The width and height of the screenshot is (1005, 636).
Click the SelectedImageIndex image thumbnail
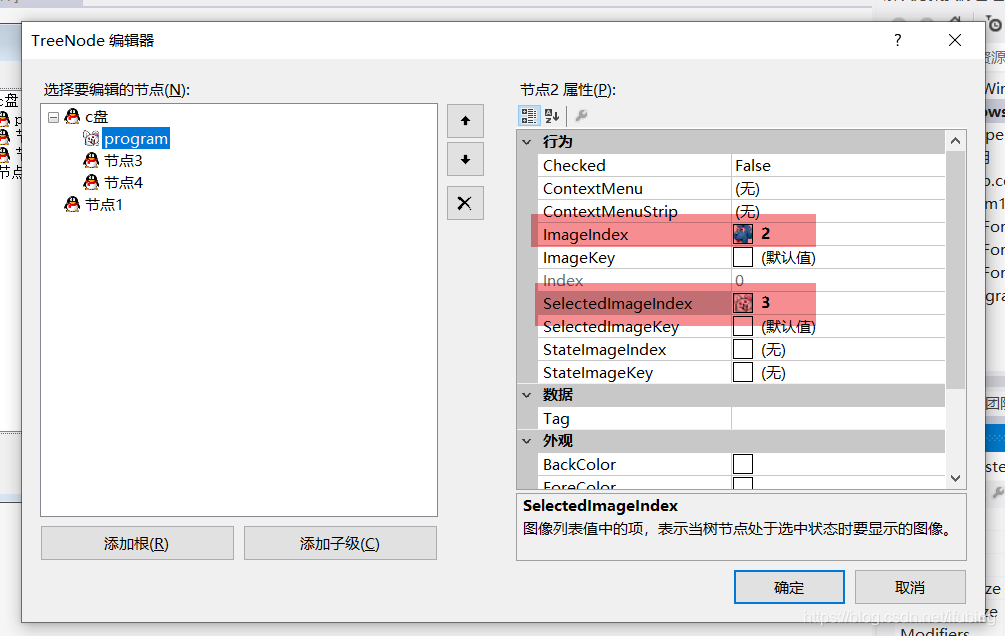743,303
